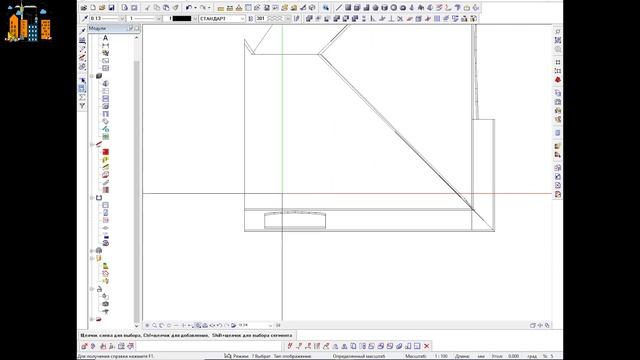
Task: Click the bottom icon of right vertical toolbar
Action: pyautogui.click(x=558, y=194)
